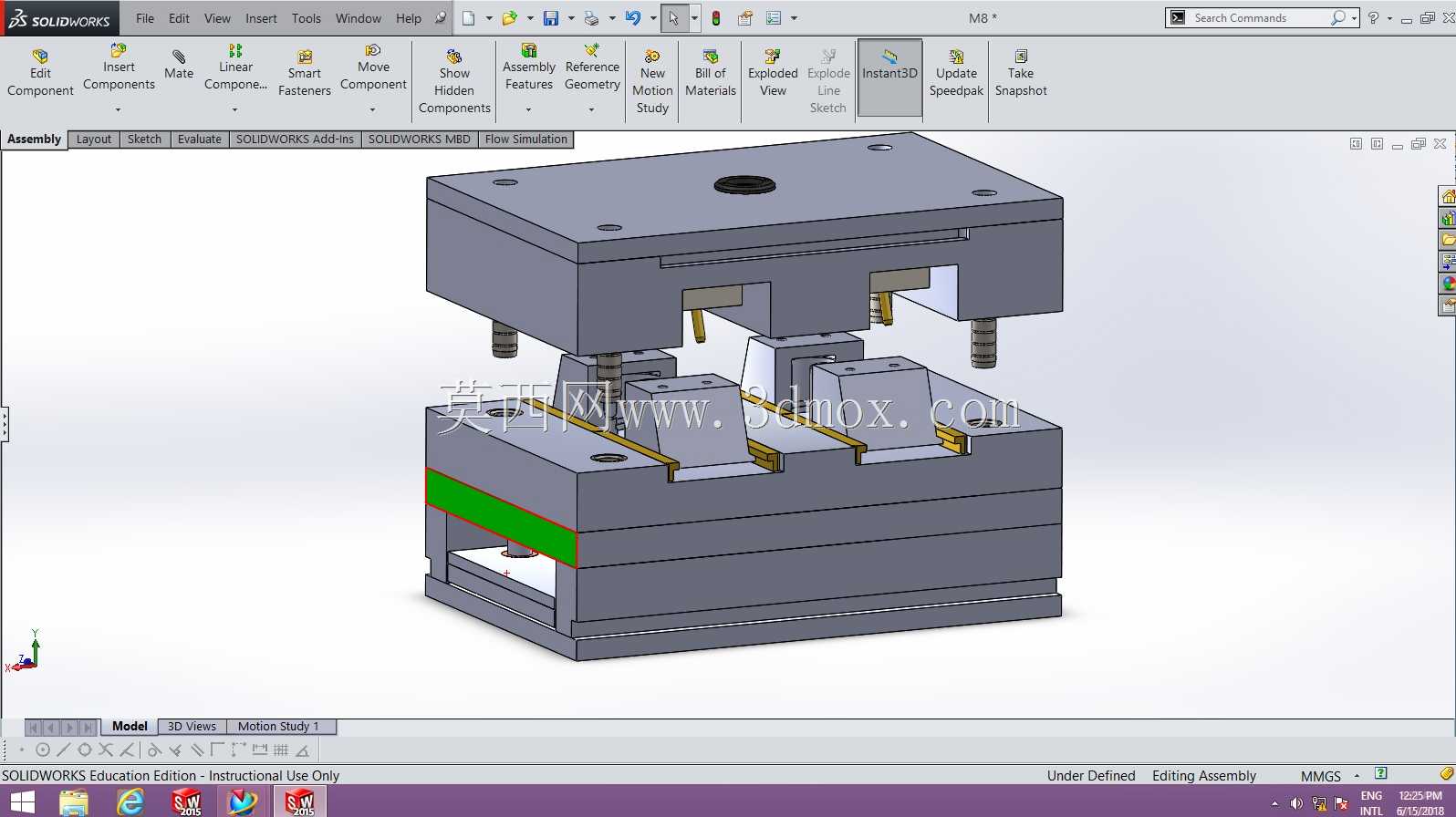Screen dimensions: 1456x817
Task: Toggle the Instant3D button
Action: click(x=889, y=78)
